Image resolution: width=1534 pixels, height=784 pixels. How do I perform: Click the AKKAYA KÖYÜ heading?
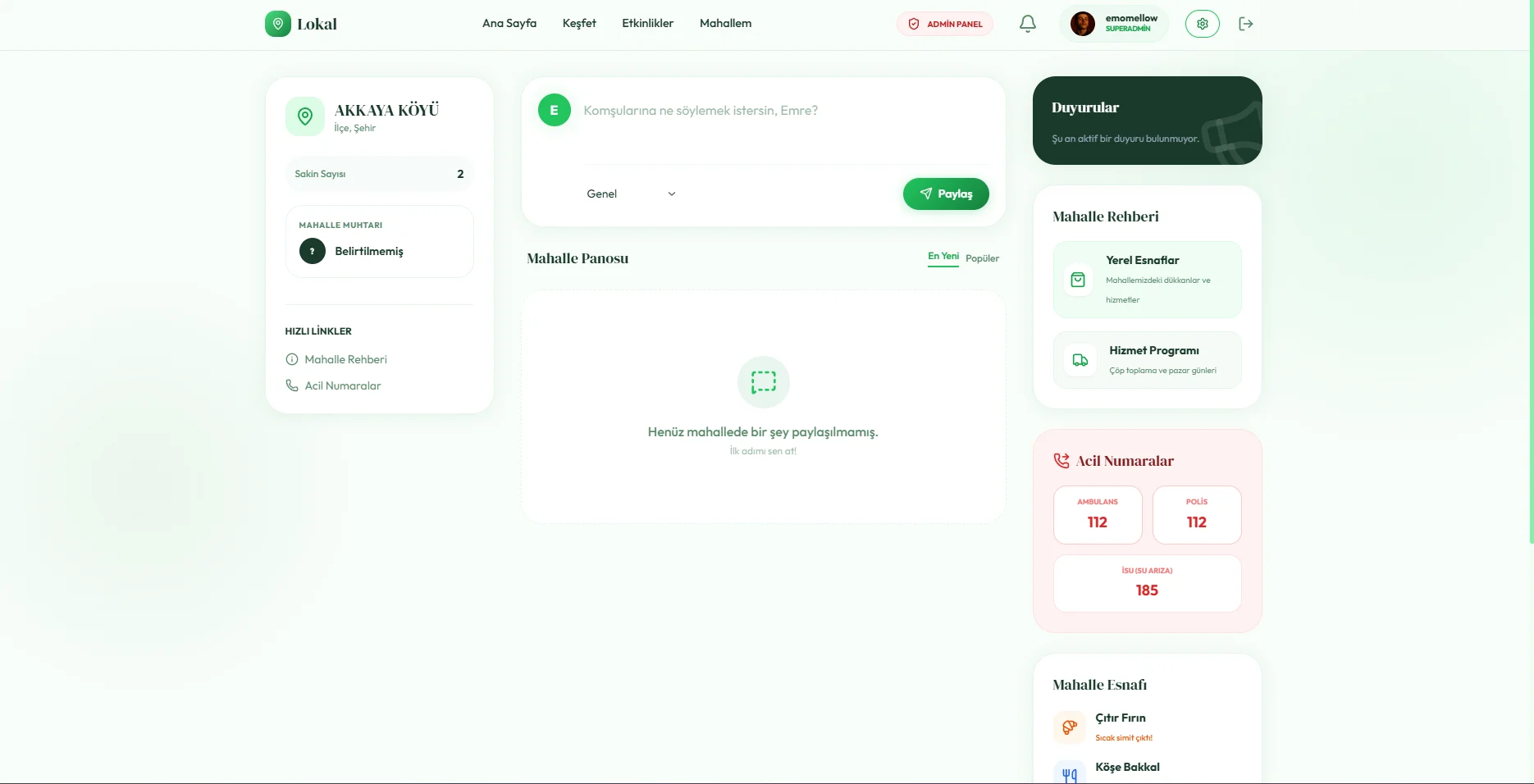[x=386, y=110]
